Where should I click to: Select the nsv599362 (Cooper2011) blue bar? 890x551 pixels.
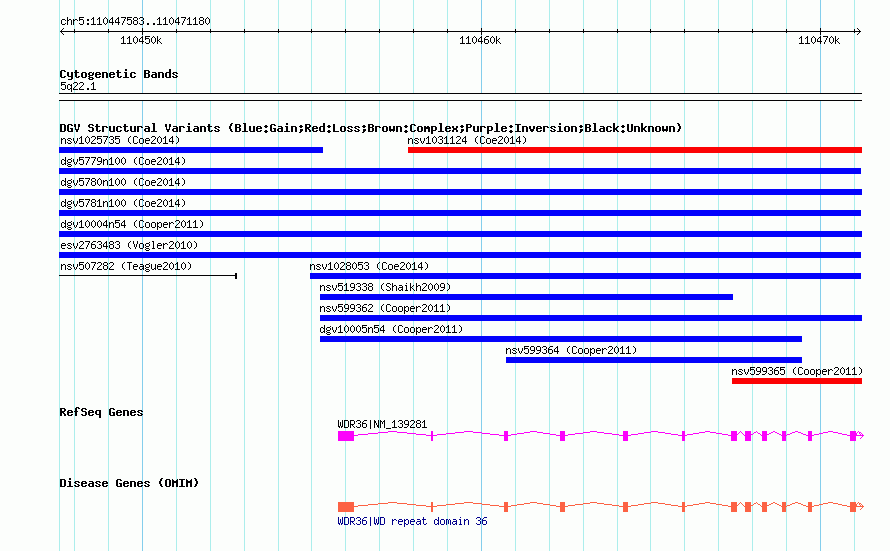[591, 318]
